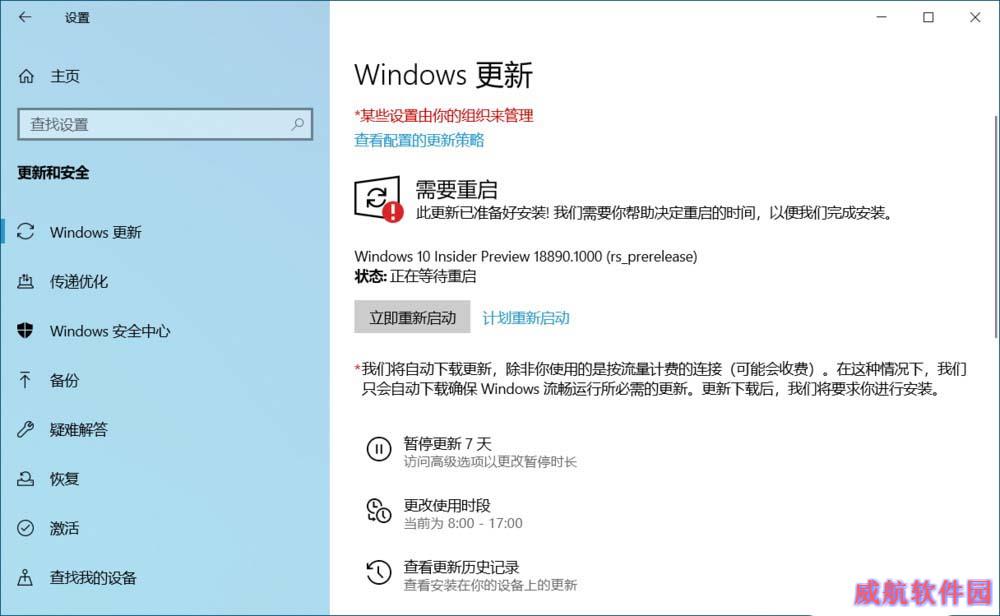This screenshot has width=1000, height=616.
Task: Open 传递优化 delivery optimization icon
Action: coord(26,281)
